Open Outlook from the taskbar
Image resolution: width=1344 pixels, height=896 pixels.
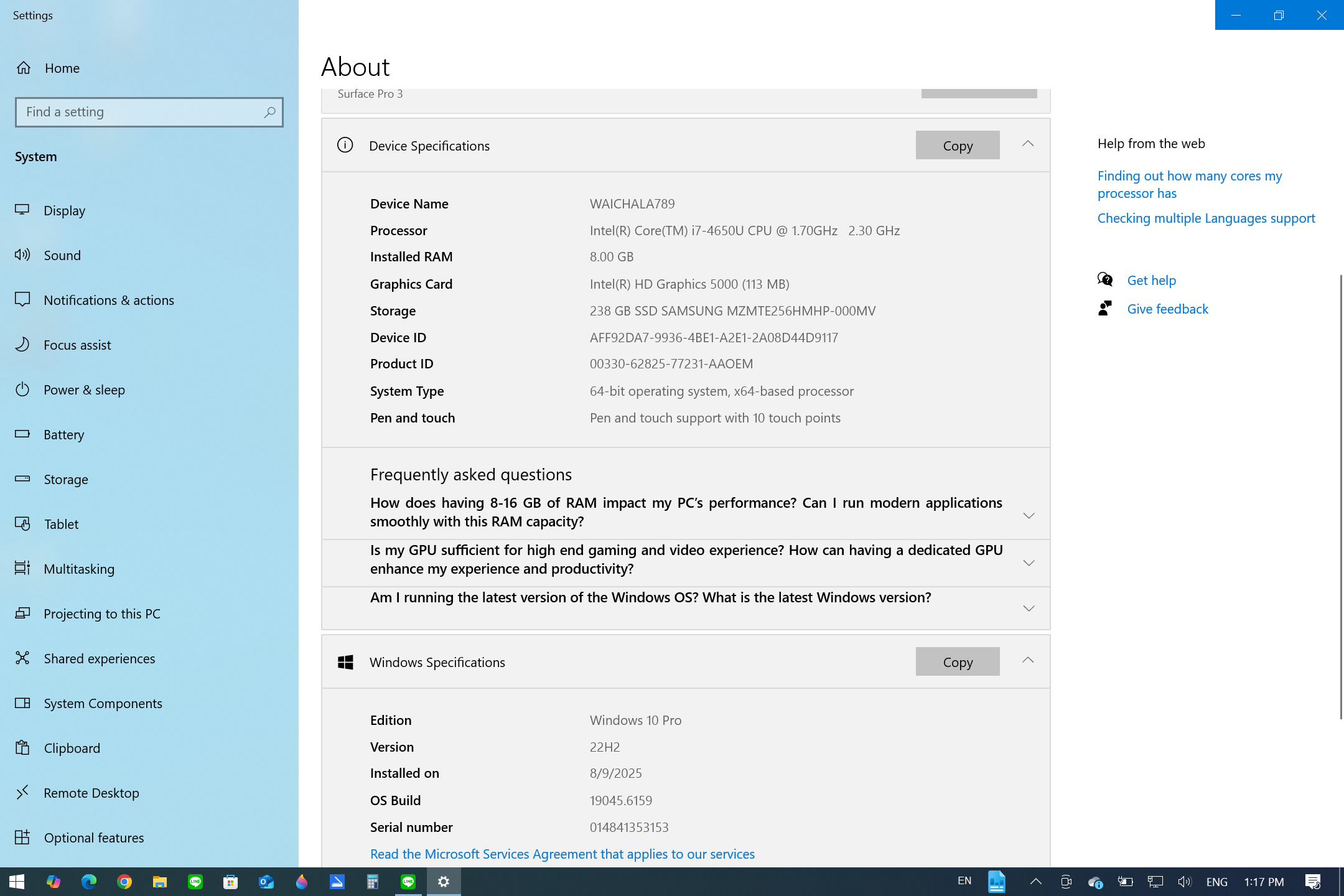(x=266, y=882)
